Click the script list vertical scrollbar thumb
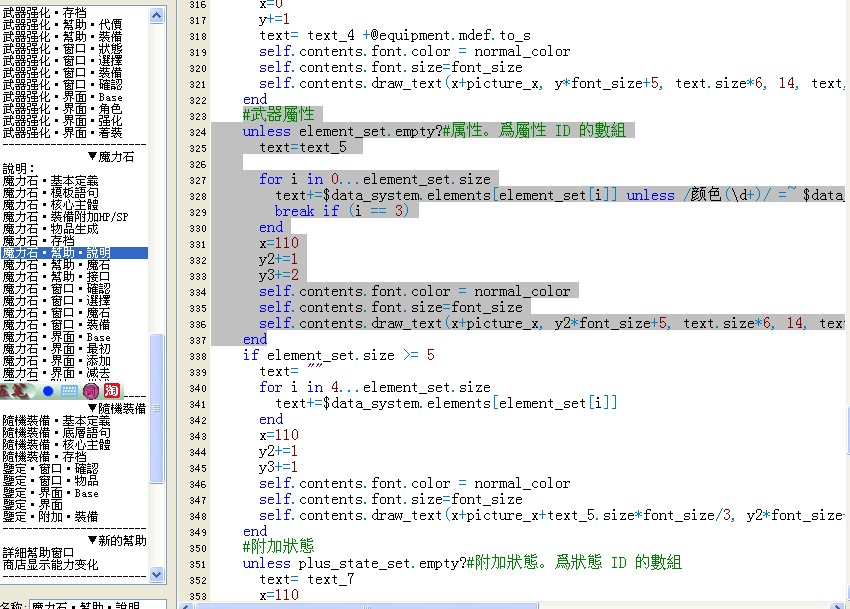Image resolution: width=850 pixels, height=609 pixels. pyautogui.click(x=157, y=408)
